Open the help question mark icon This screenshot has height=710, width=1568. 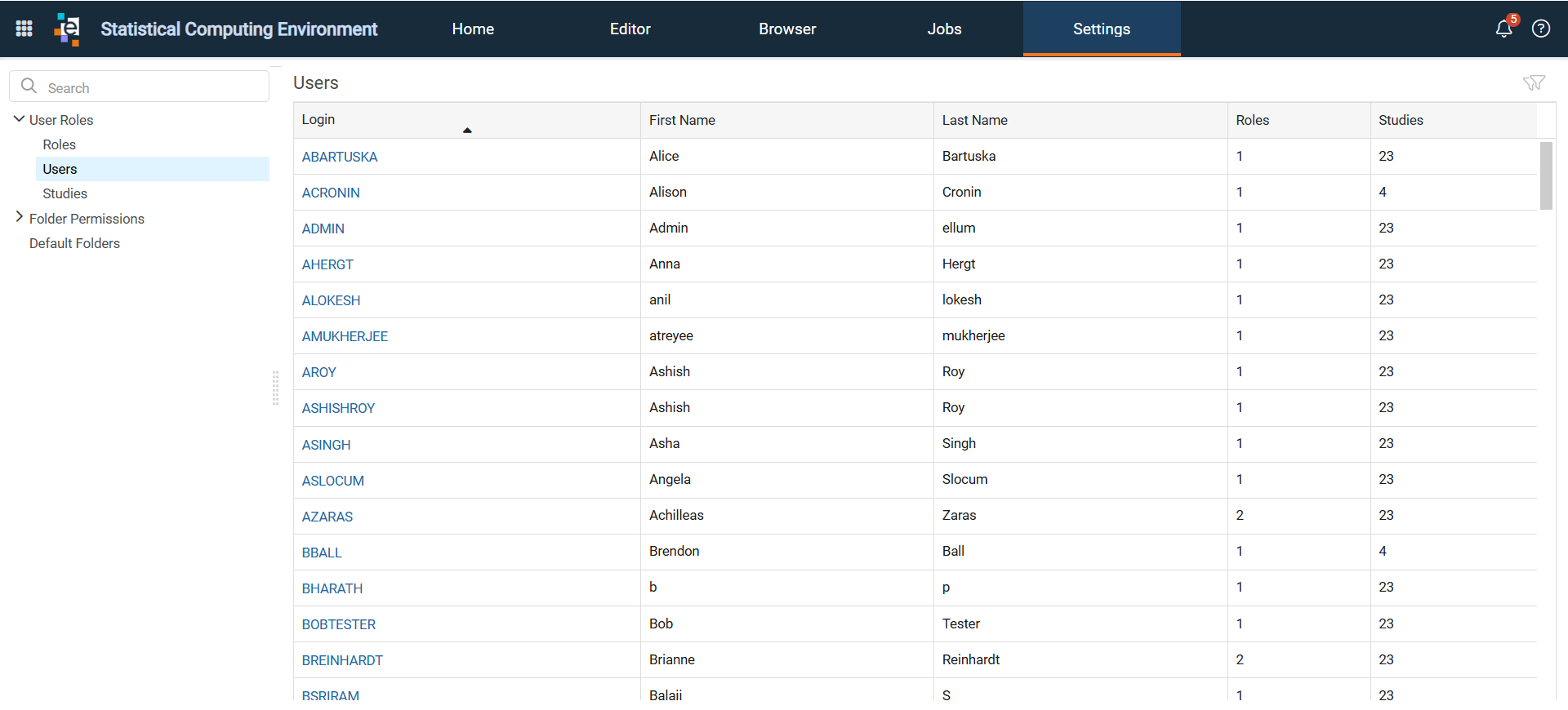coord(1541,29)
